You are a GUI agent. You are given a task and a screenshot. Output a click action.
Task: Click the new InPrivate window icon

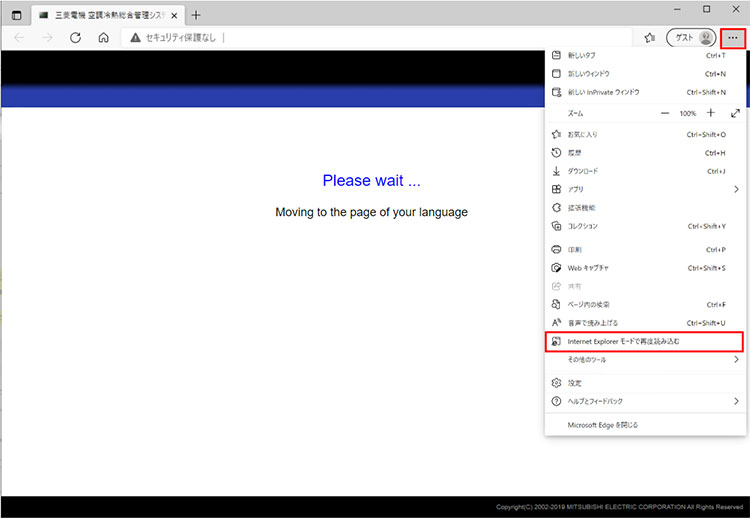(x=556, y=92)
